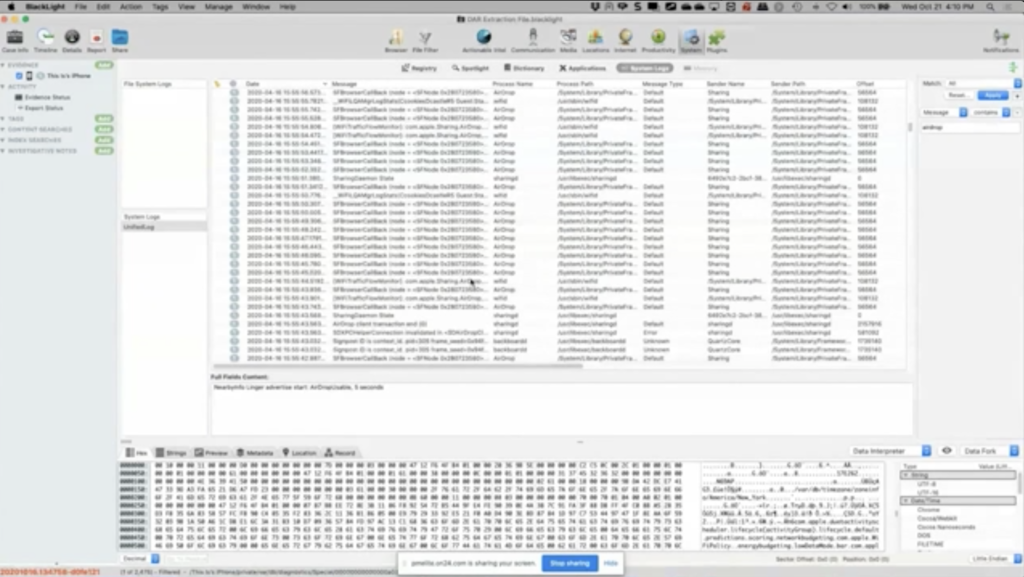This screenshot has width=1024, height=577.
Task: Open the Timeline view
Action: [45, 40]
